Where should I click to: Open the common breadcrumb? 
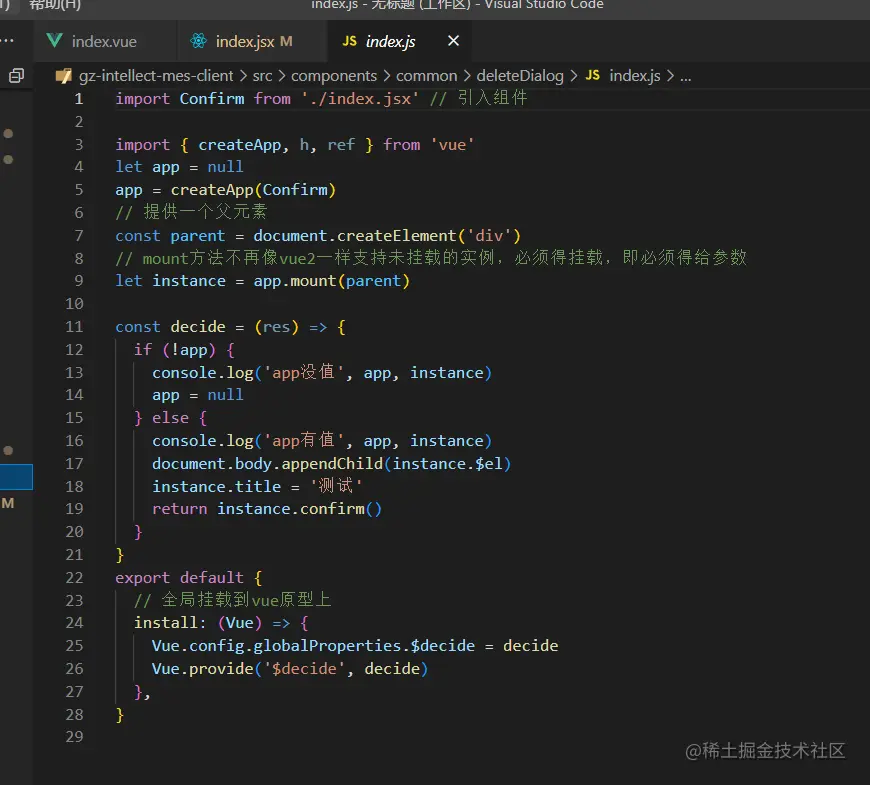[427, 75]
